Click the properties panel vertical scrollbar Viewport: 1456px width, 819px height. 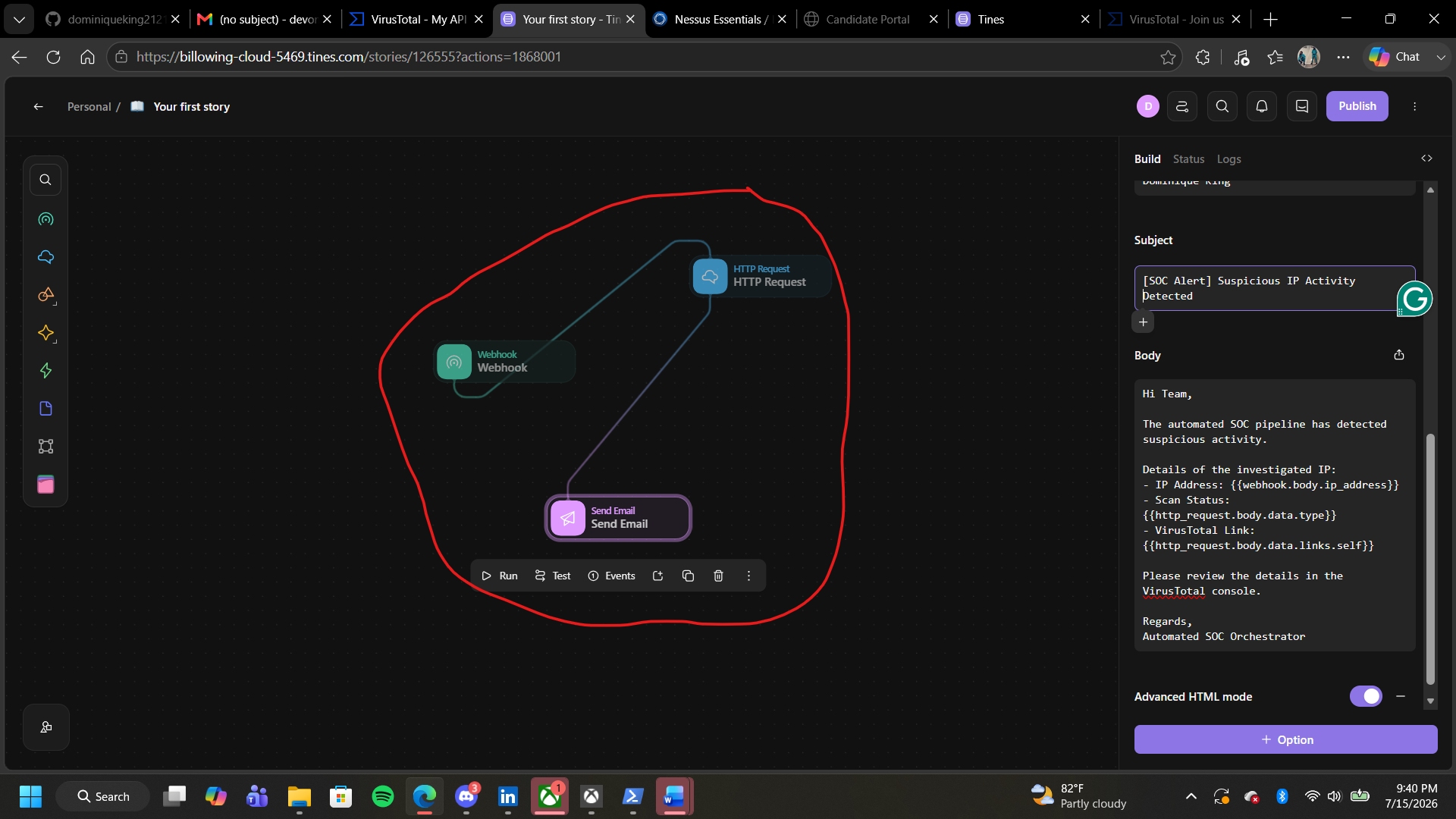point(1430,559)
